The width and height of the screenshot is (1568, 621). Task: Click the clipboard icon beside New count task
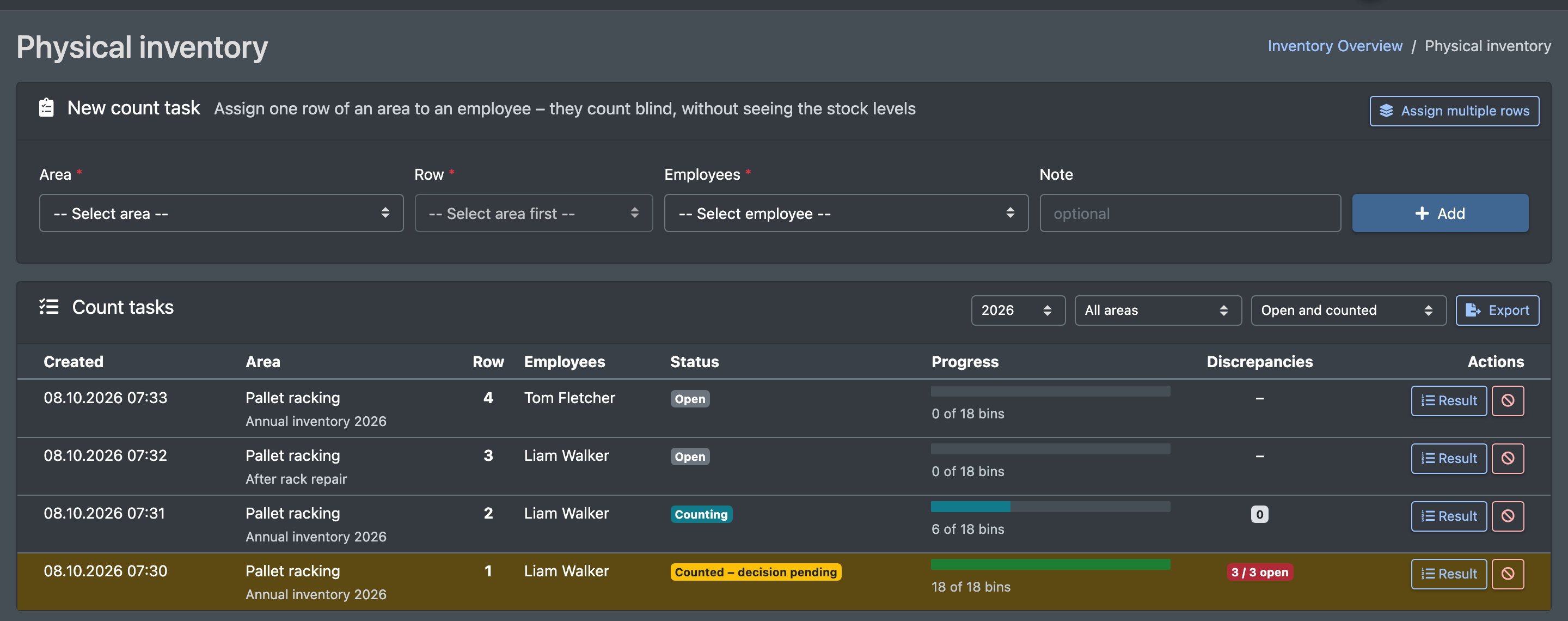46,108
